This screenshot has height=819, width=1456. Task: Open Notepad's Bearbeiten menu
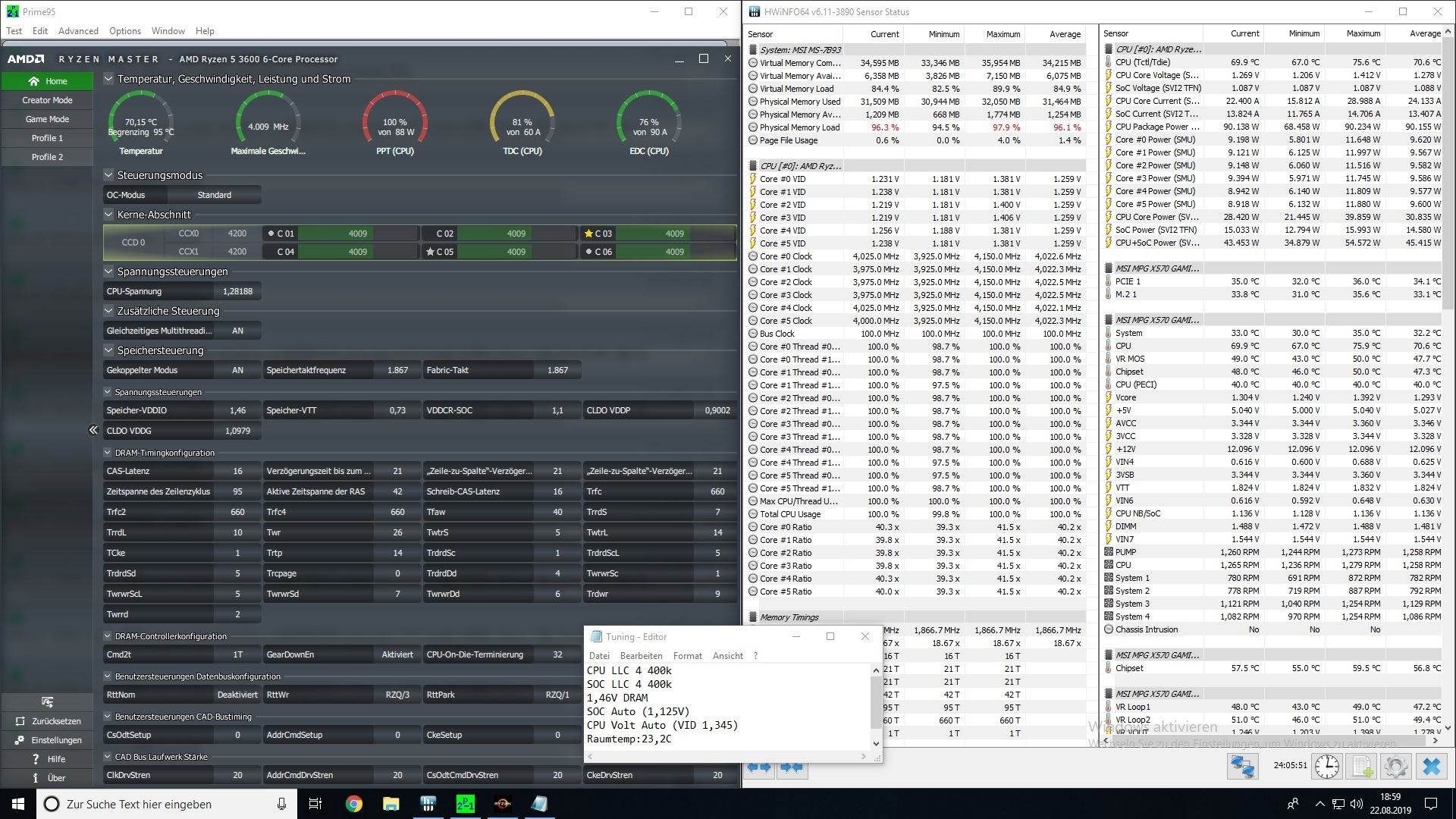coord(641,656)
